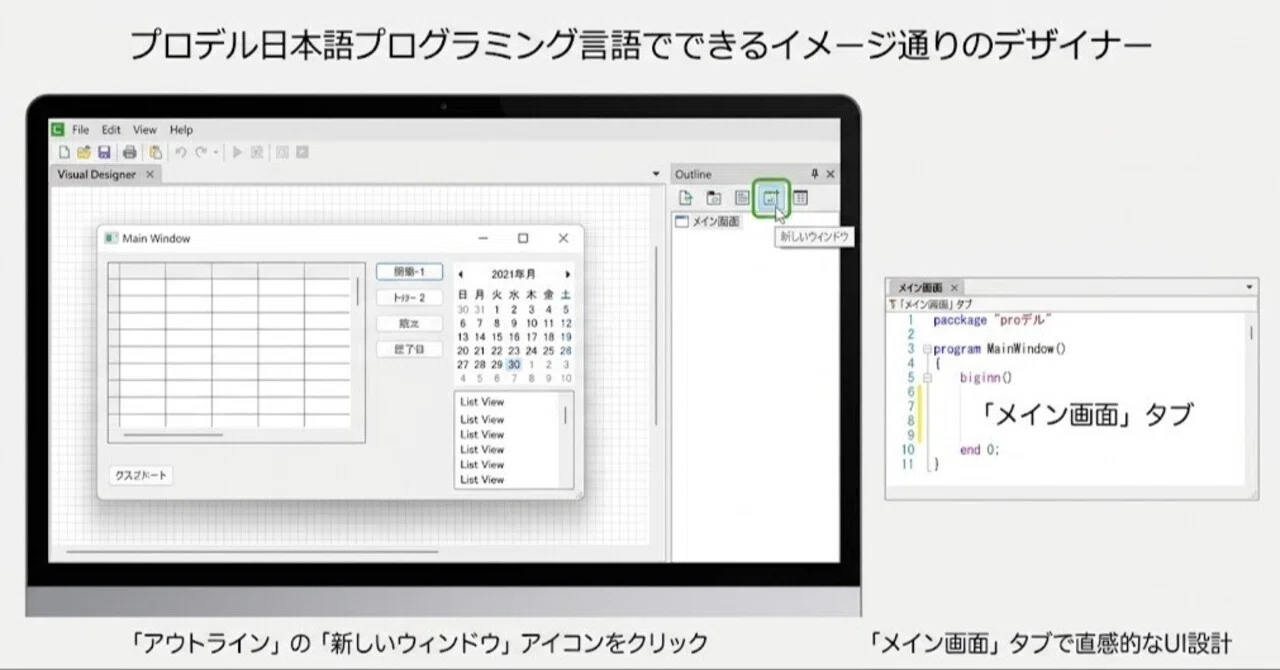Close the メイン画面 code editor tab
1280x670 pixels.
[955, 287]
